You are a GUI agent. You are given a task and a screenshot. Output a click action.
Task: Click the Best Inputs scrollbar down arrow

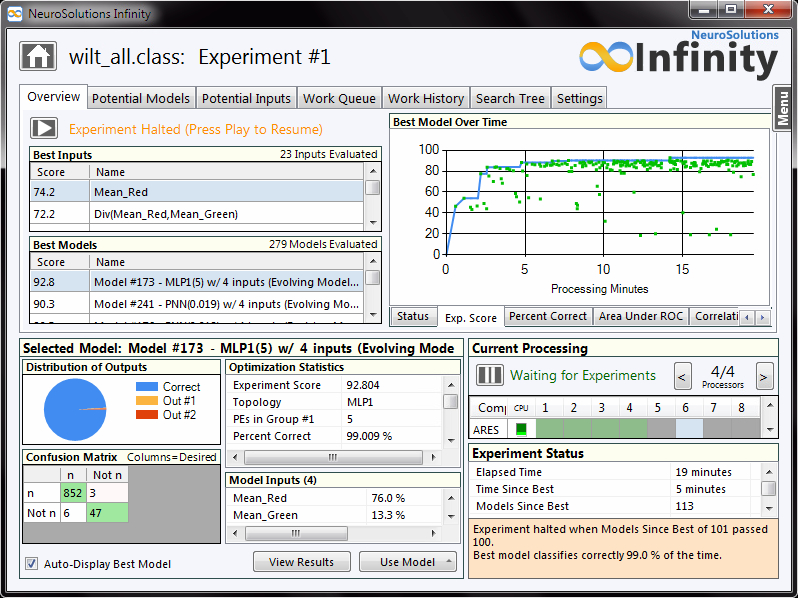pyautogui.click(x=373, y=222)
